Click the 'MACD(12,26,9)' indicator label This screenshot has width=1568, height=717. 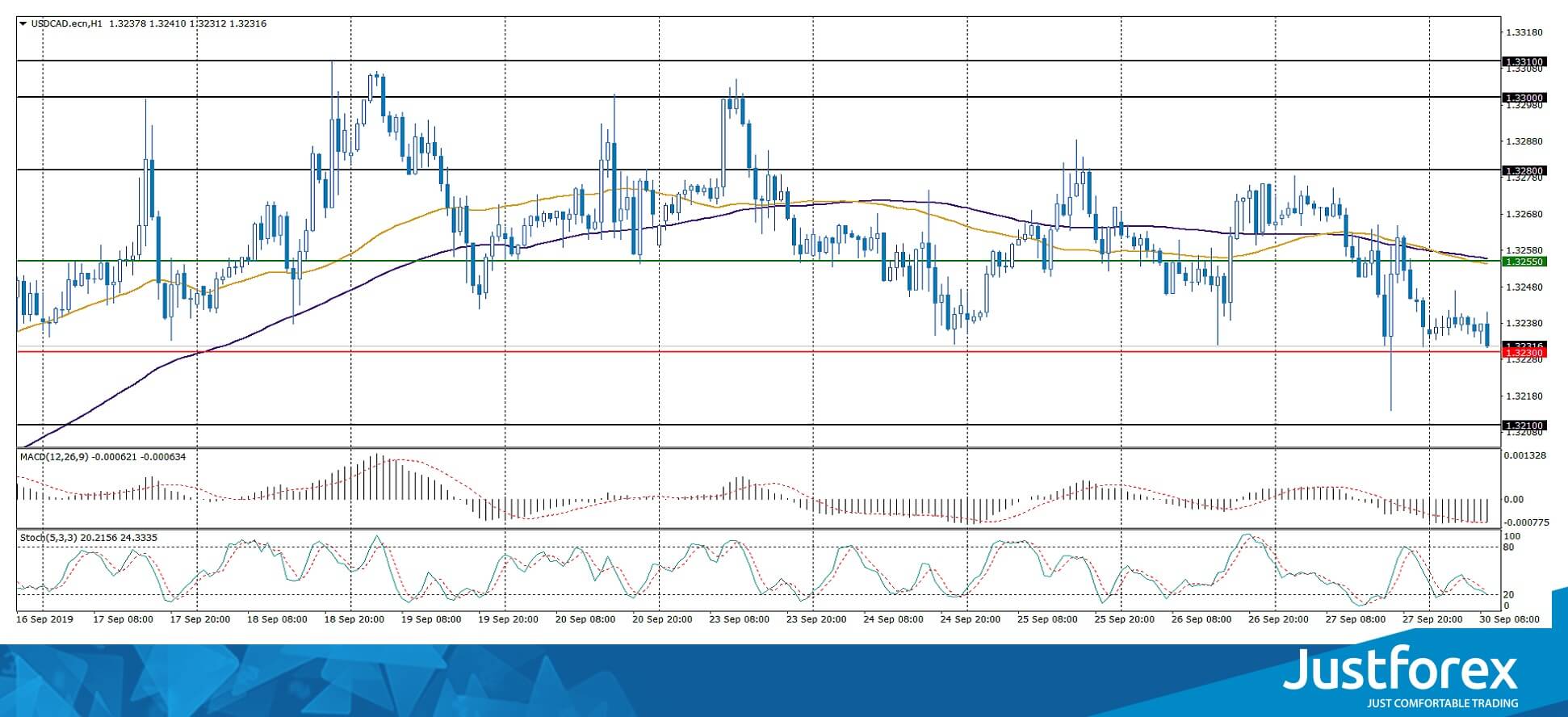pyautogui.click(x=55, y=457)
